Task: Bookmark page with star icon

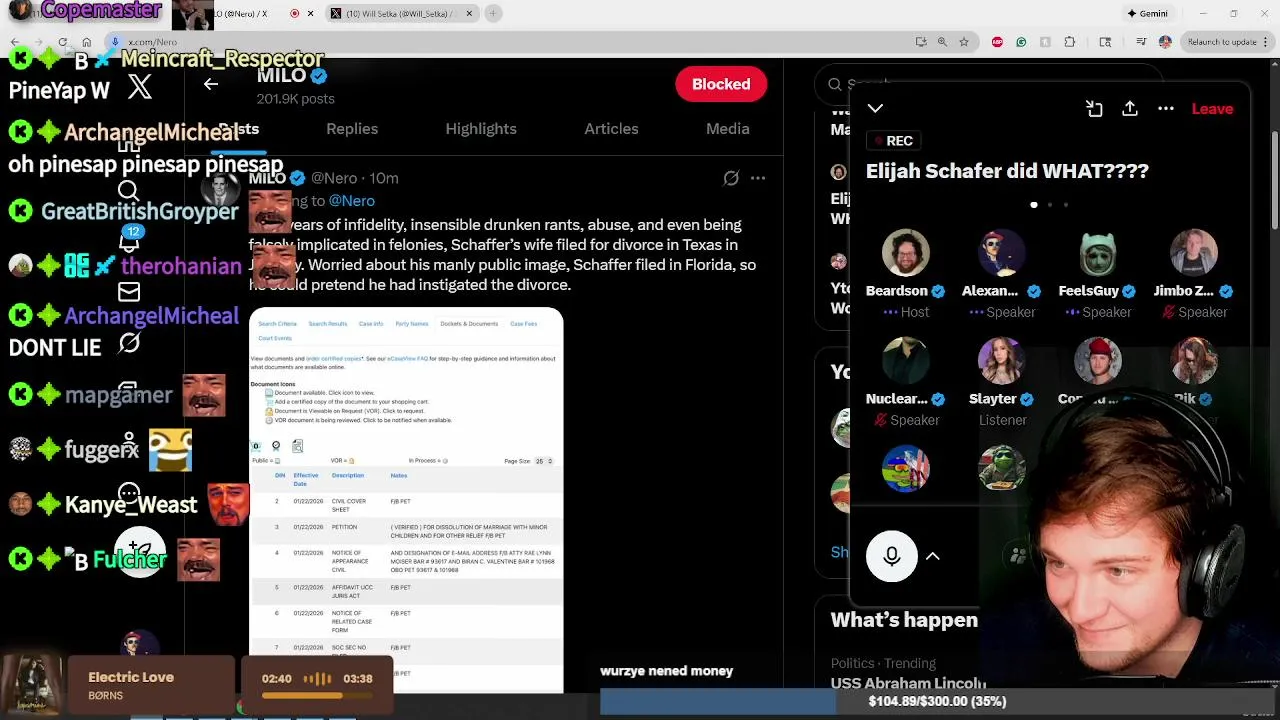Action: click(964, 42)
